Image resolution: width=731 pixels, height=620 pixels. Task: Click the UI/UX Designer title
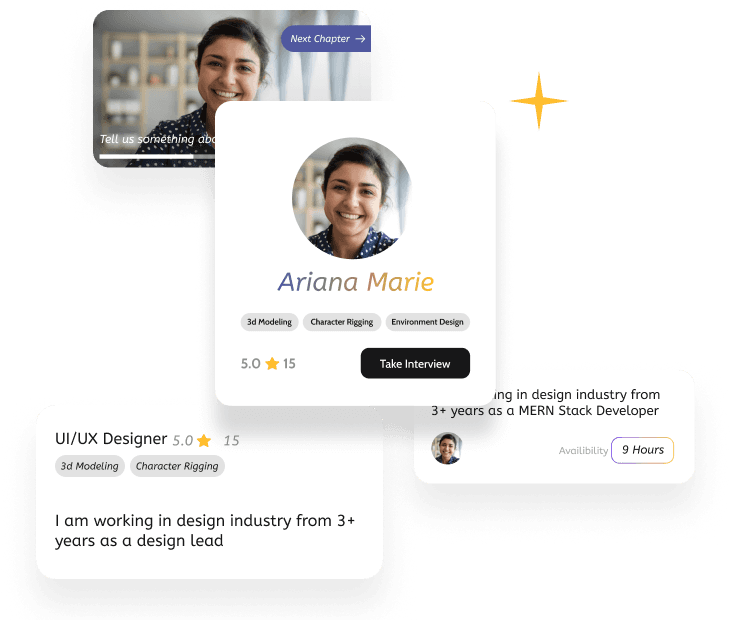click(x=111, y=439)
